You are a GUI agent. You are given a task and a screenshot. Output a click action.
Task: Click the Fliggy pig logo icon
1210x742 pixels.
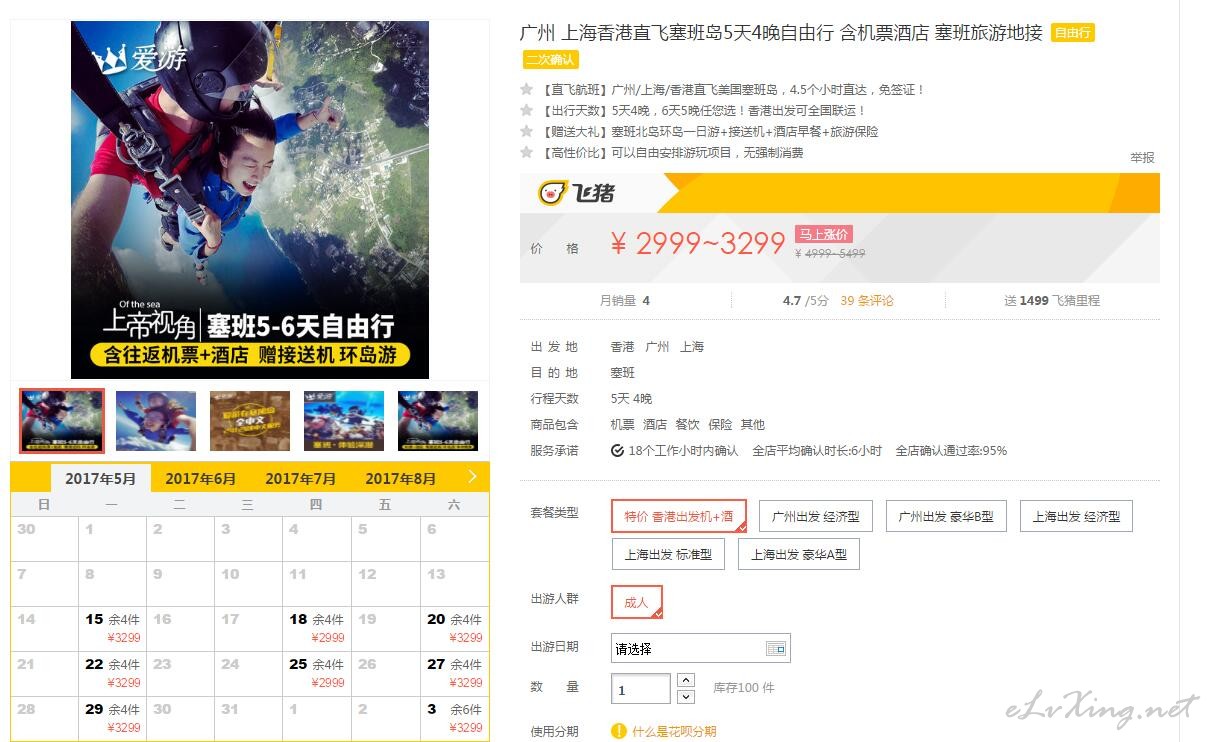(552, 192)
